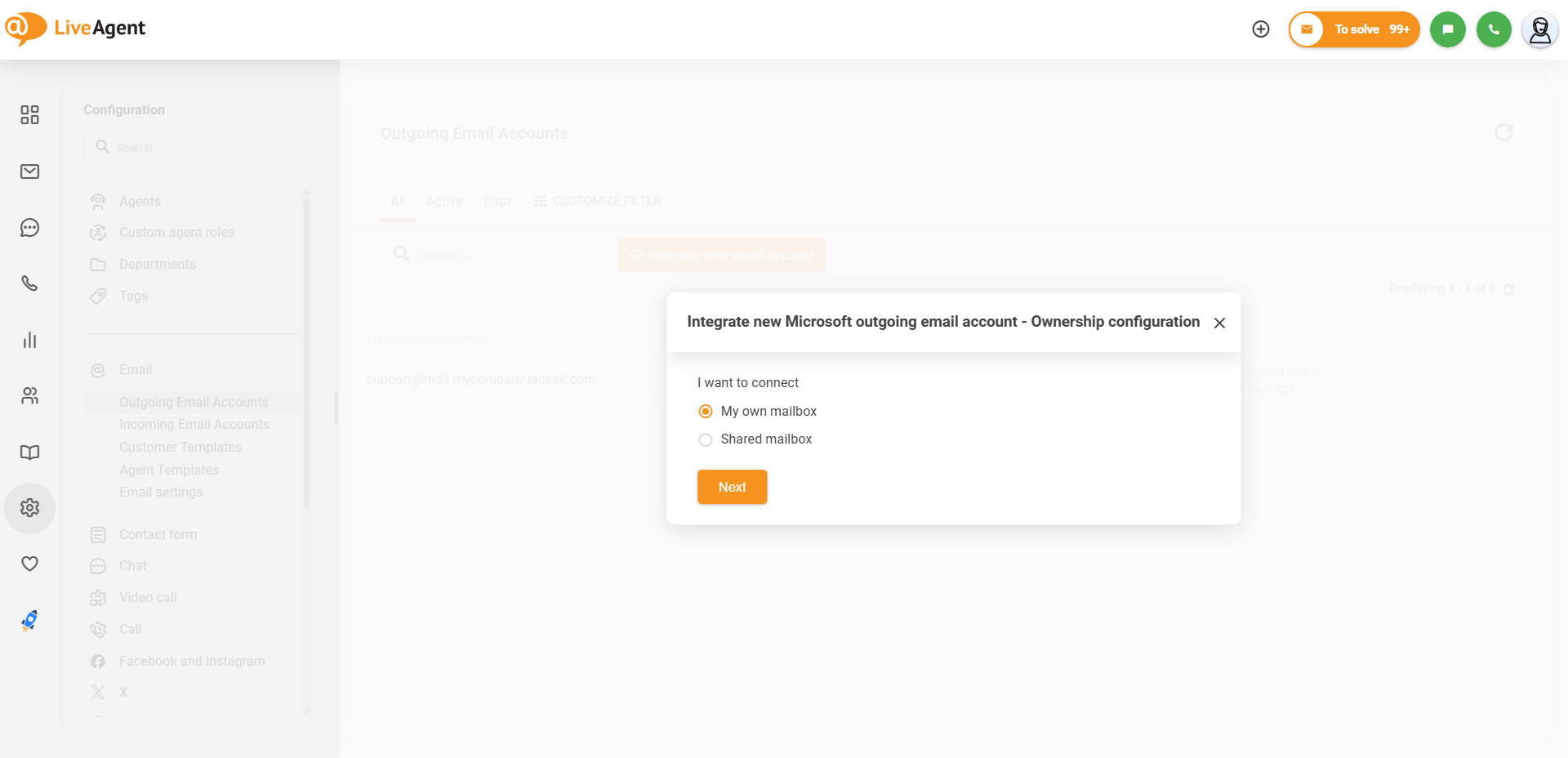
Task: Open the Tickets envelope icon in sidebar
Action: (x=29, y=172)
